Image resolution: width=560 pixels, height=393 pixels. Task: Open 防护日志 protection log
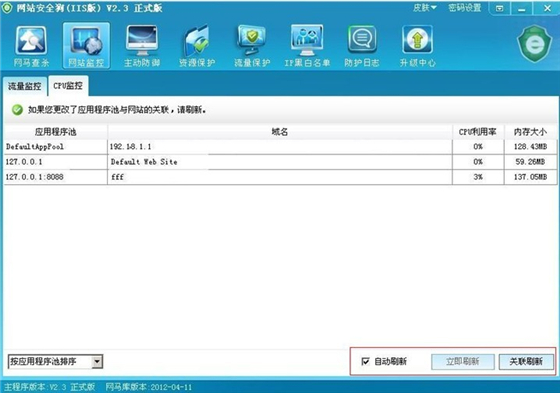click(362, 46)
